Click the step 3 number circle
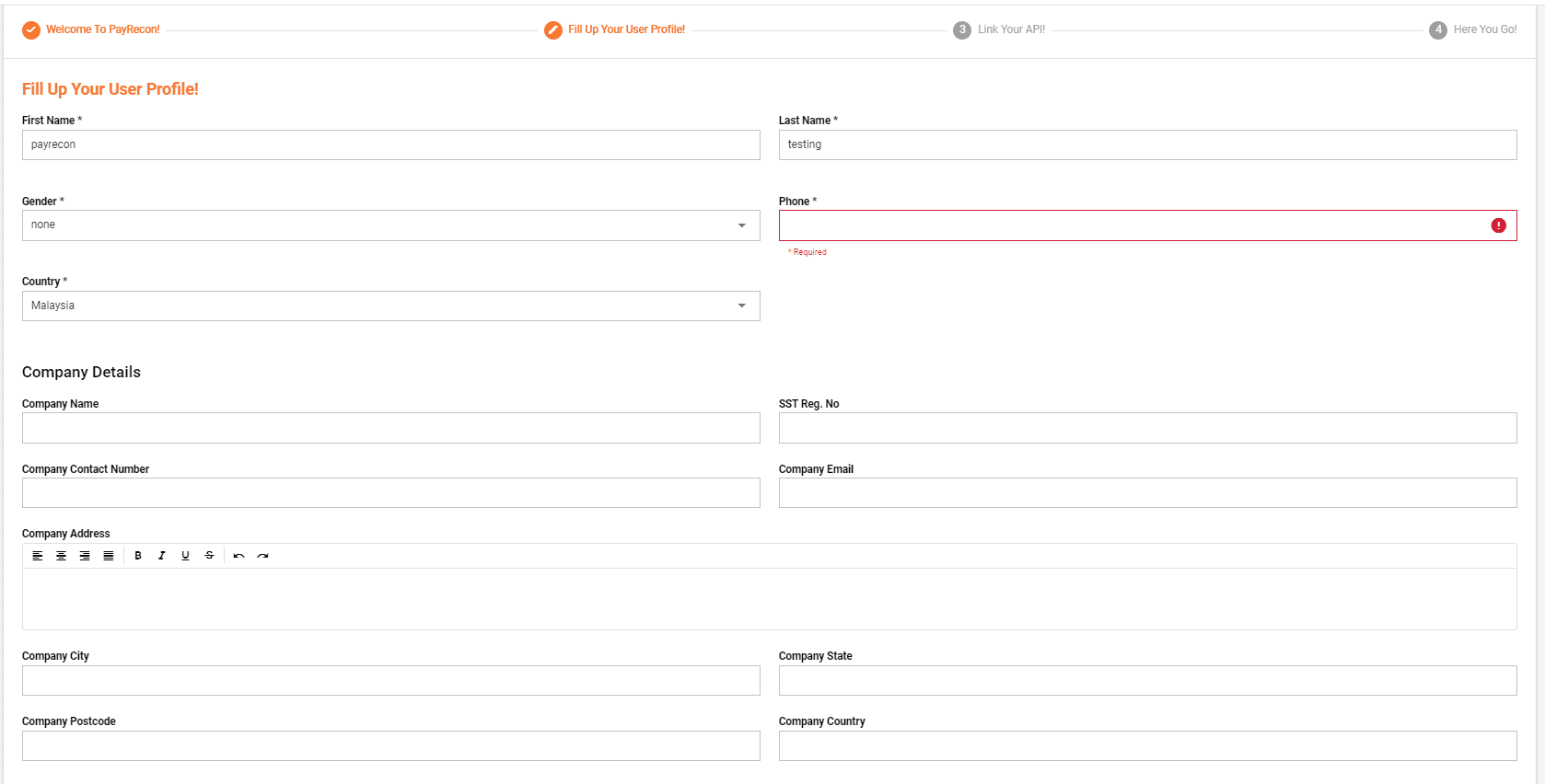The height and width of the screenshot is (784, 1545). 962,29
